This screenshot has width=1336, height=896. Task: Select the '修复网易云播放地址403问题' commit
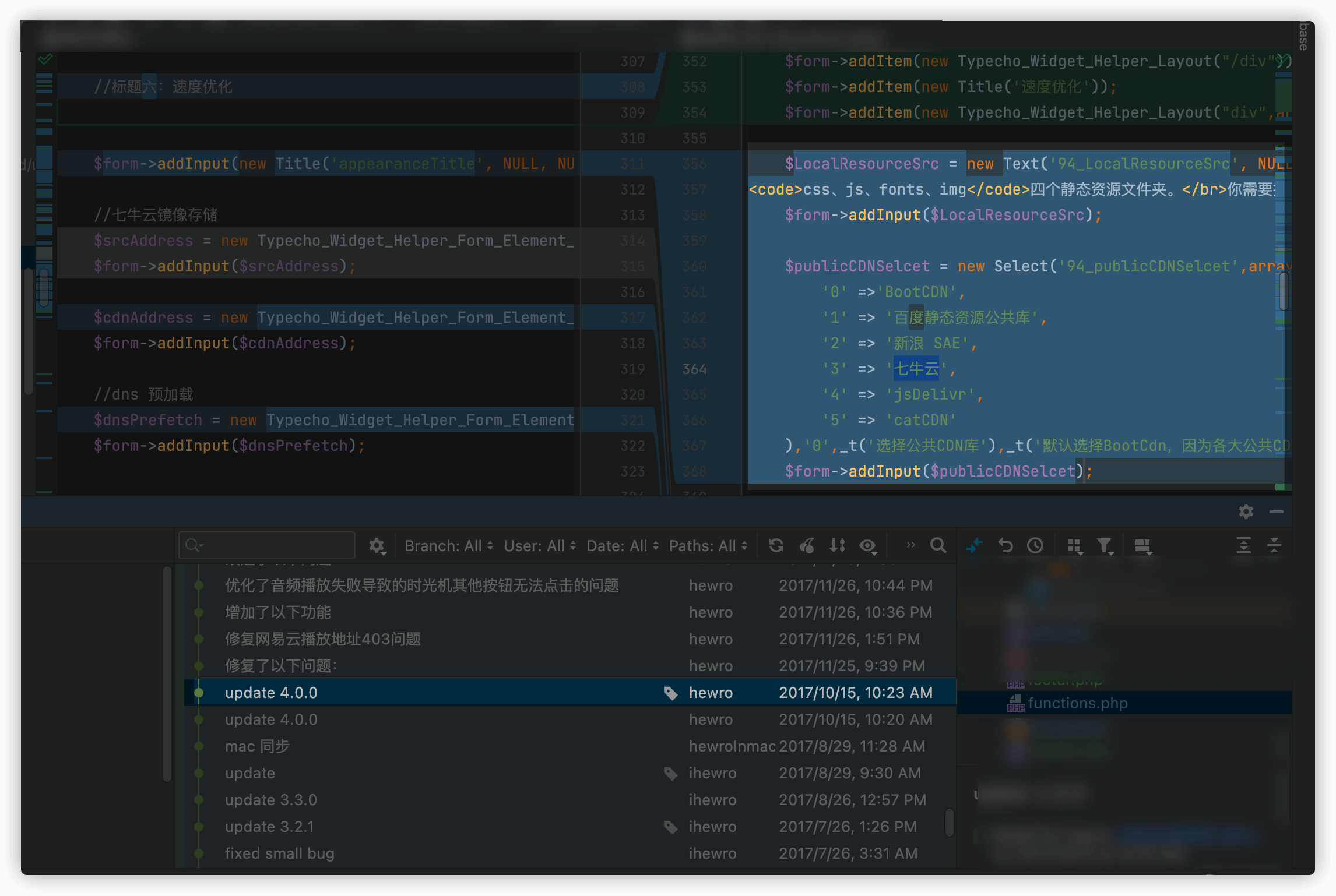click(570, 639)
